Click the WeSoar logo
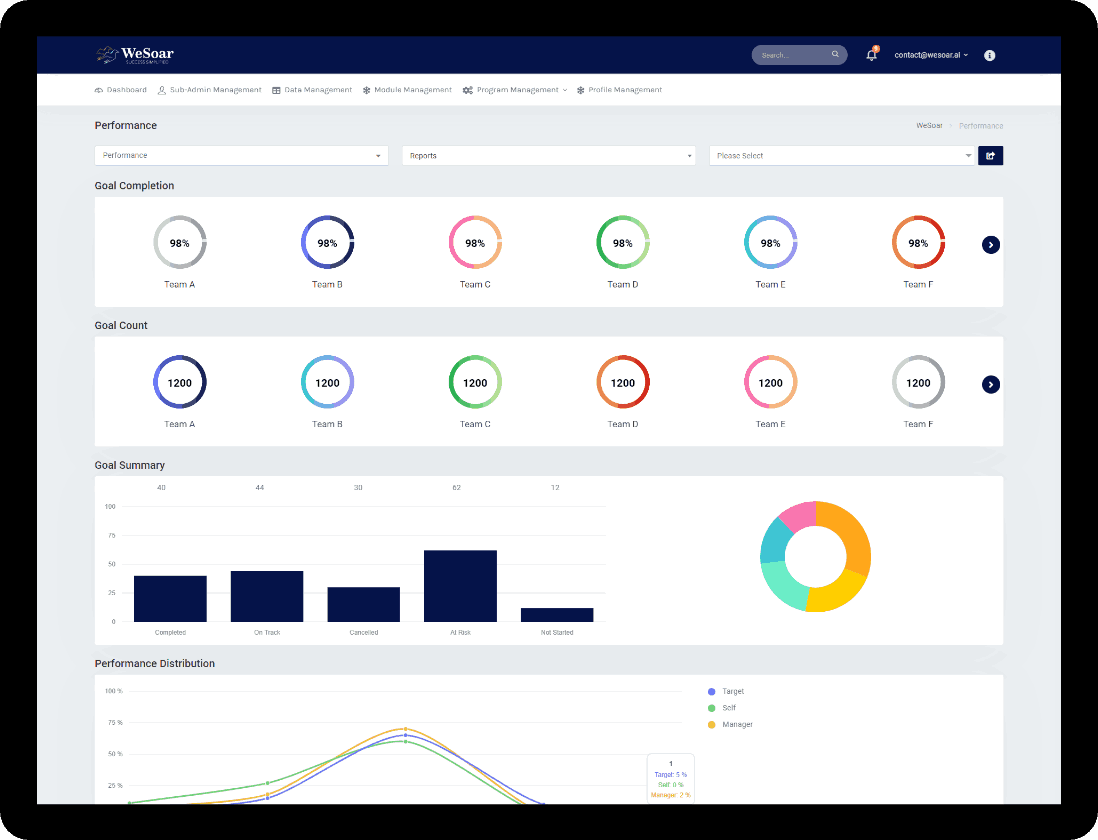The height and width of the screenshot is (840, 1098). [135, 55]
